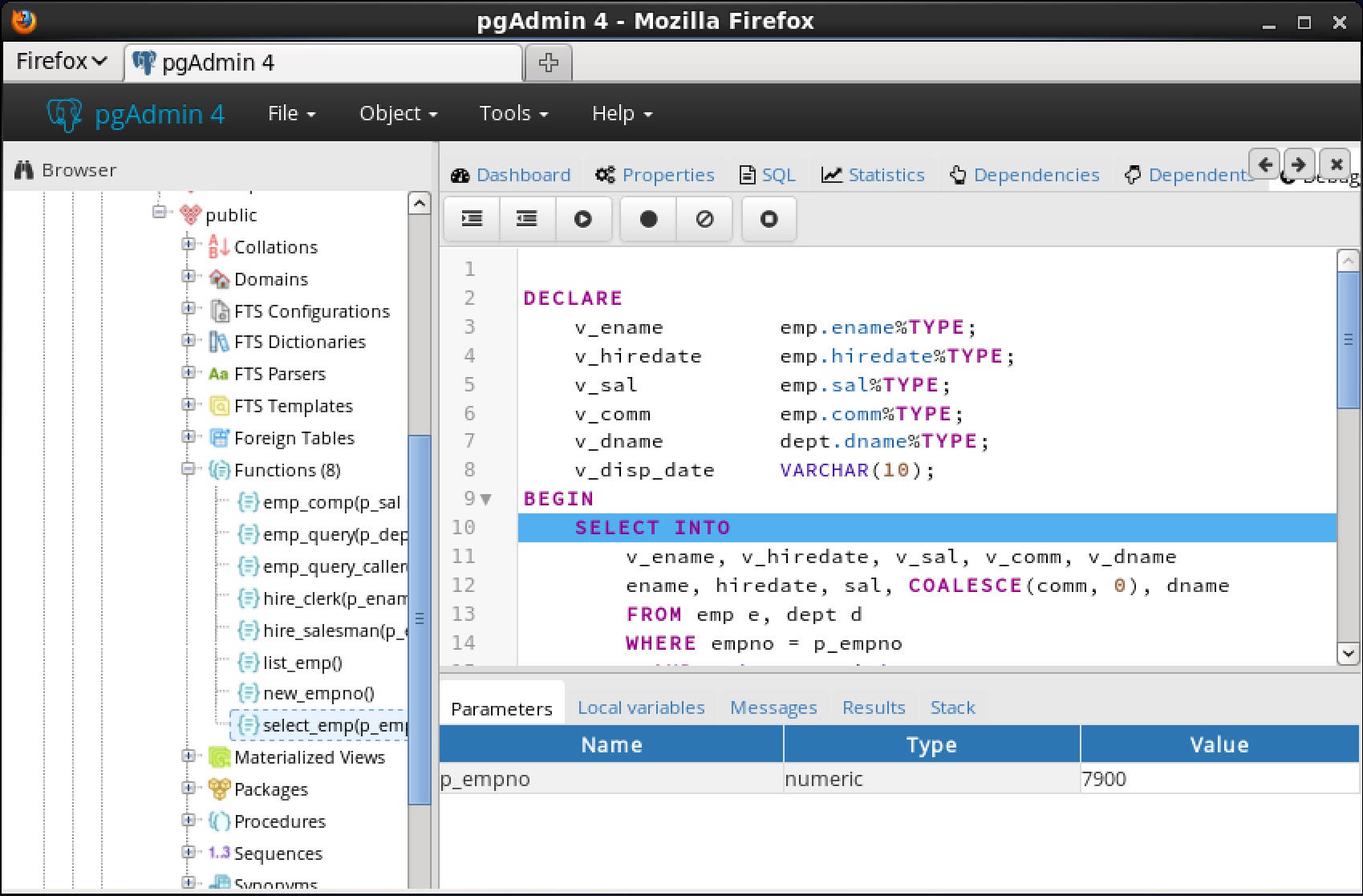Clear all breakpoints in the debugger toolbar
This screenshot has height=896, width=1363.
(704, 219)
